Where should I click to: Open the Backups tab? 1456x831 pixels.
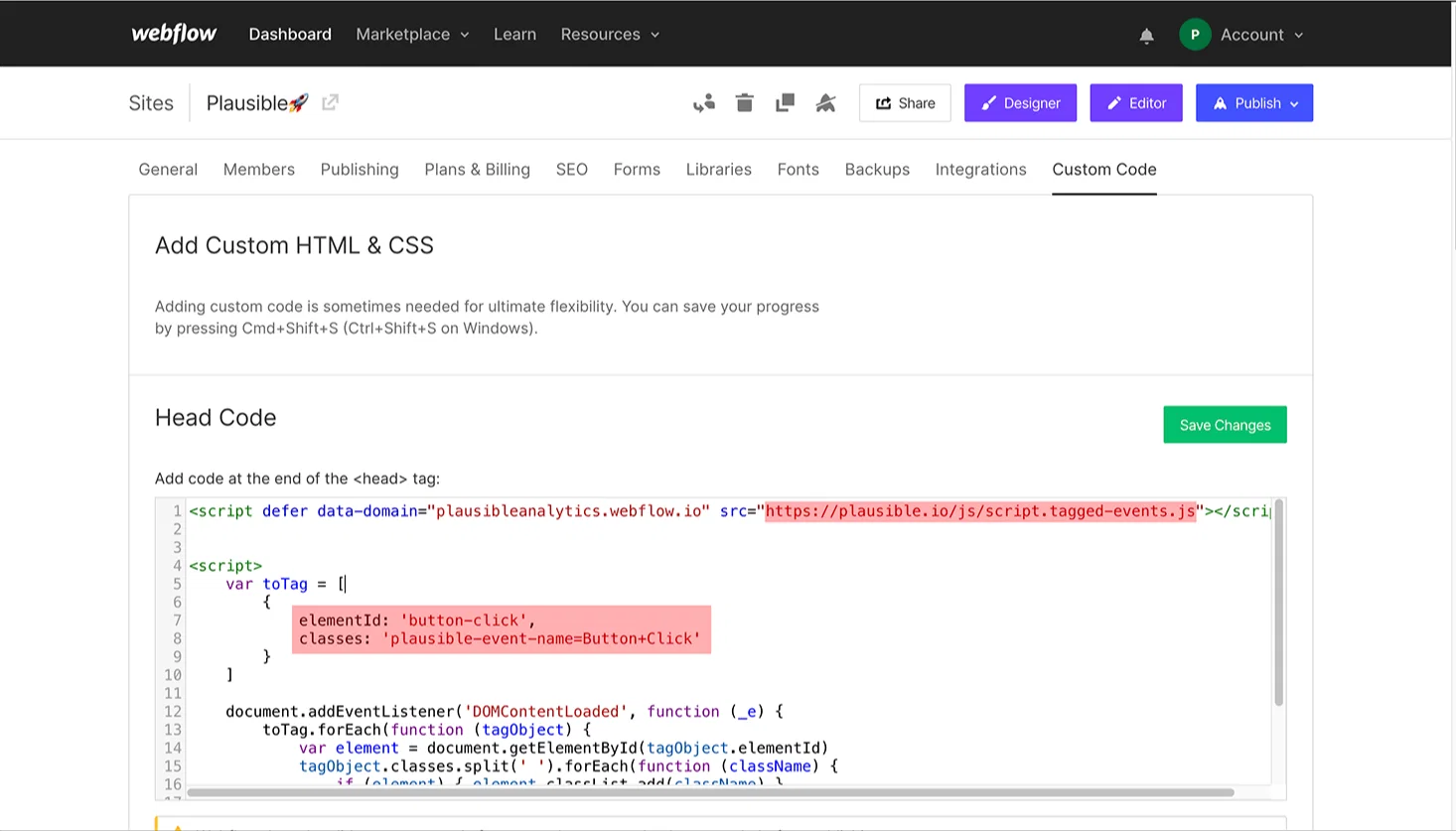[x=877, y=170]
